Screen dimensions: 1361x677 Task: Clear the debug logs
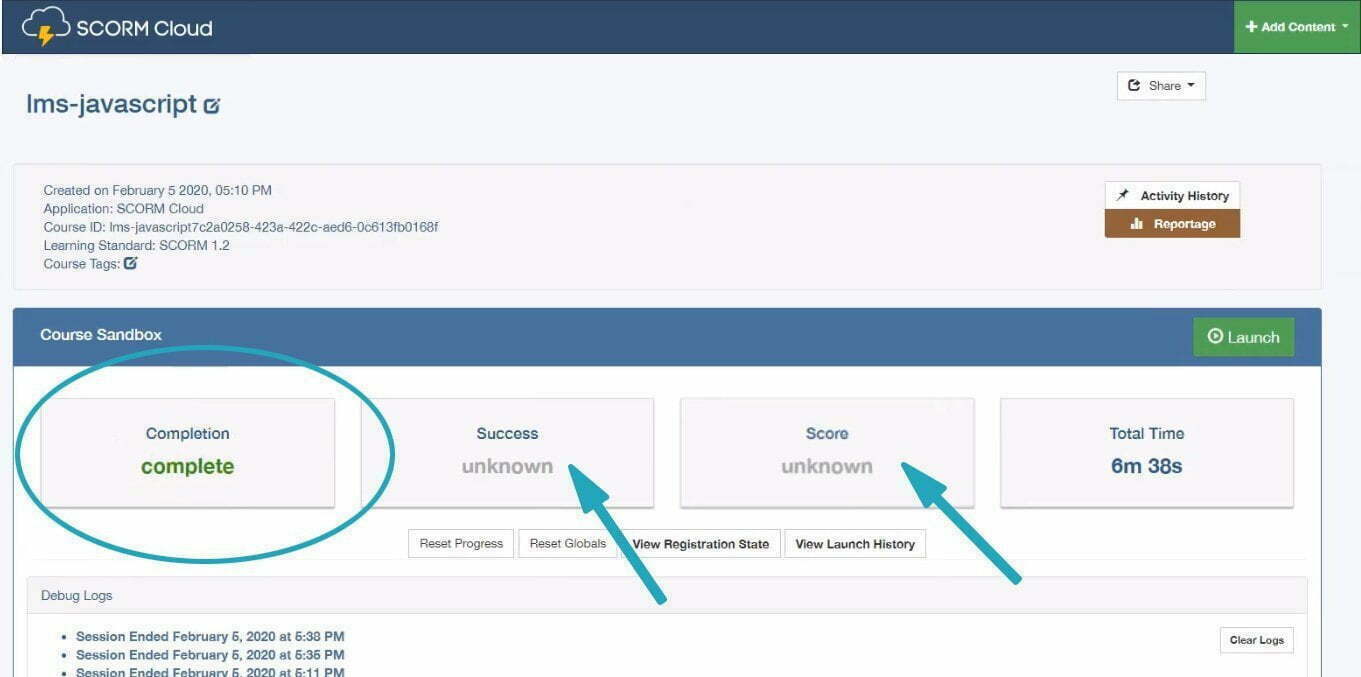tap(1256, 640)
